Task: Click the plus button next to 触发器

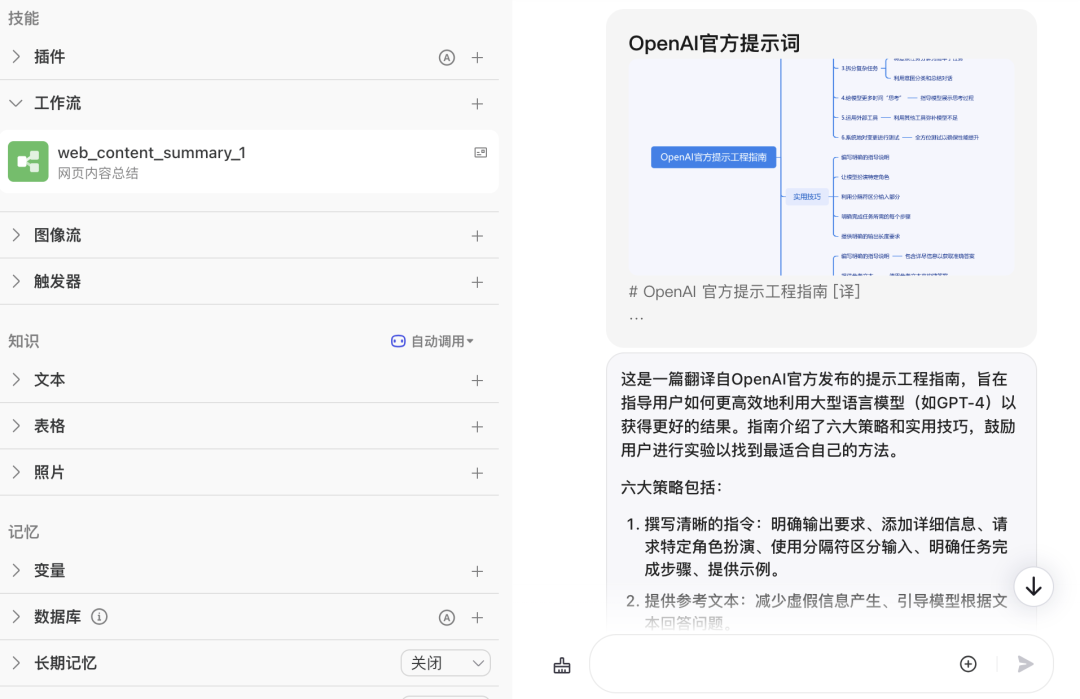Action: click(x=477, y=281)
